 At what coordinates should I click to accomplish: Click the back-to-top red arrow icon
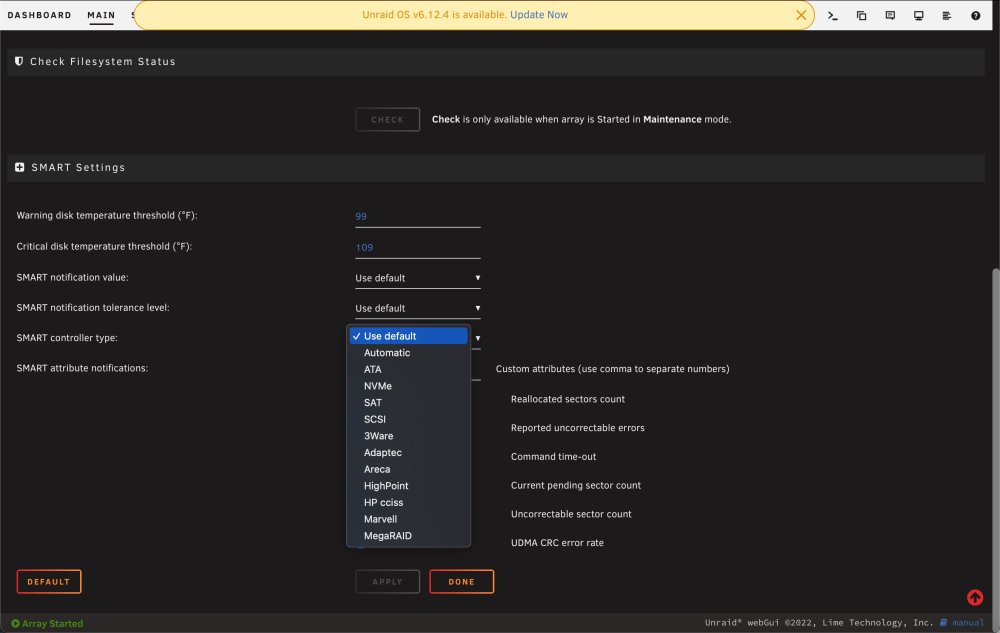974,597
